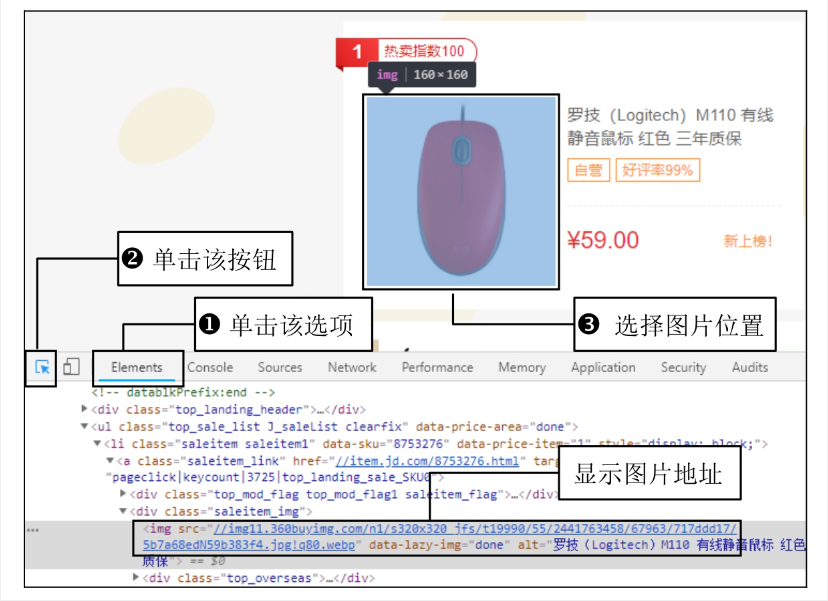This screenshot has height=601, width=828.
Task: Click the red Logitech mouse product image
Action: 461,192
